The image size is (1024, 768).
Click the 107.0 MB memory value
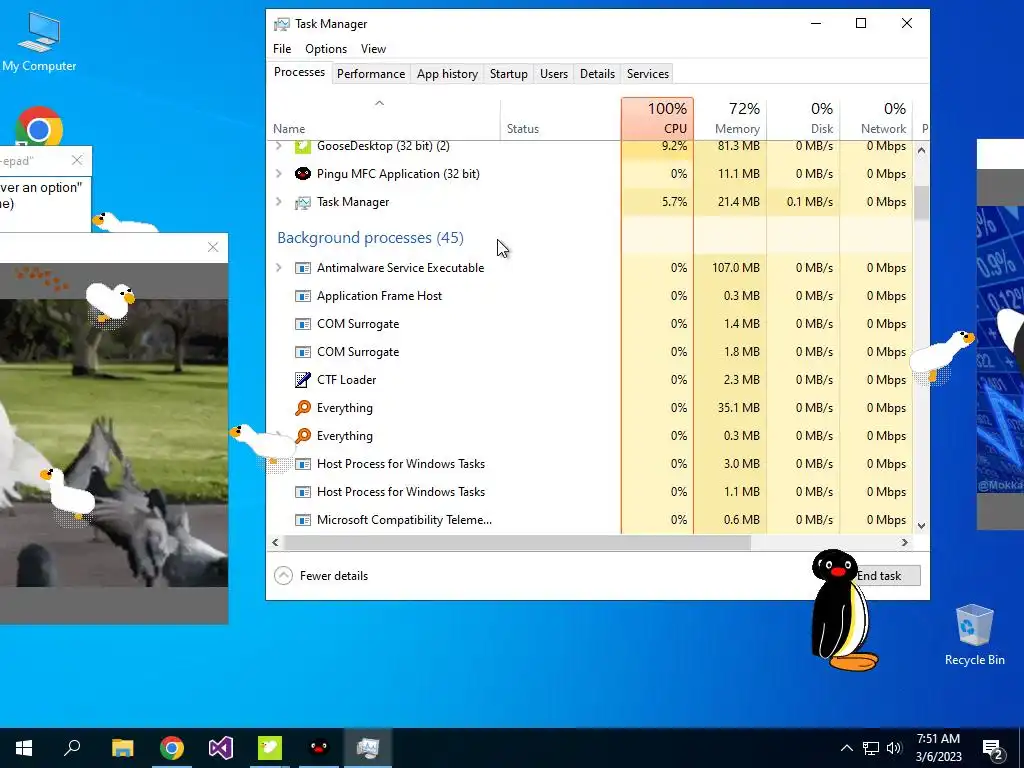click(x=735, y=268)
